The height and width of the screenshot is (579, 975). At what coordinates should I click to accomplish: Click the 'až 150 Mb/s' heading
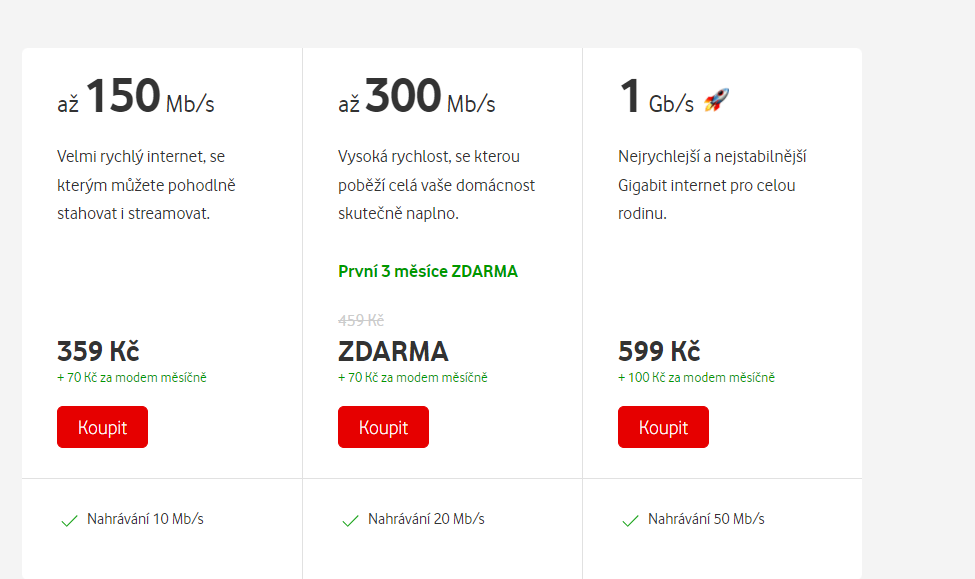coord(136,96)
